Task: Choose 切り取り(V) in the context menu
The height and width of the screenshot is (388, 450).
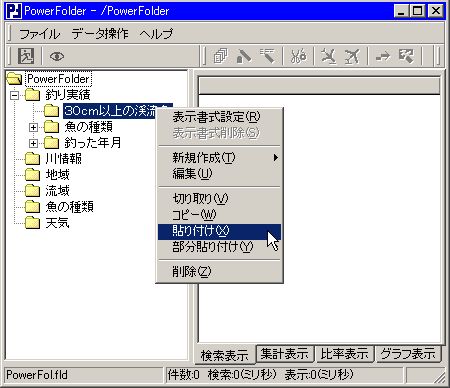Action: point(219,199)
